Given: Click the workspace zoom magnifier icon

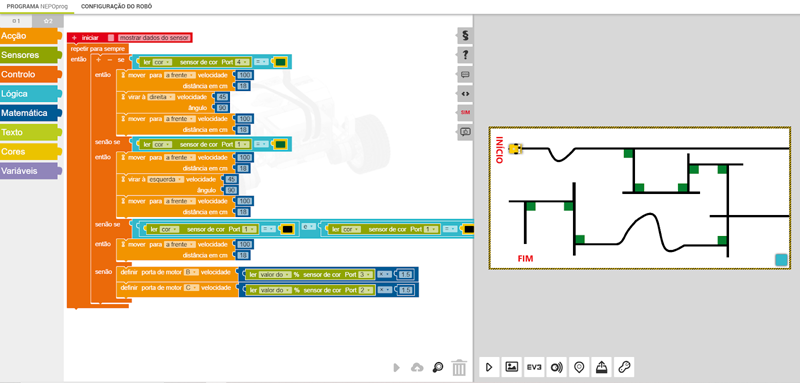Looking at the screenshot, I should (x=437, y=367).
